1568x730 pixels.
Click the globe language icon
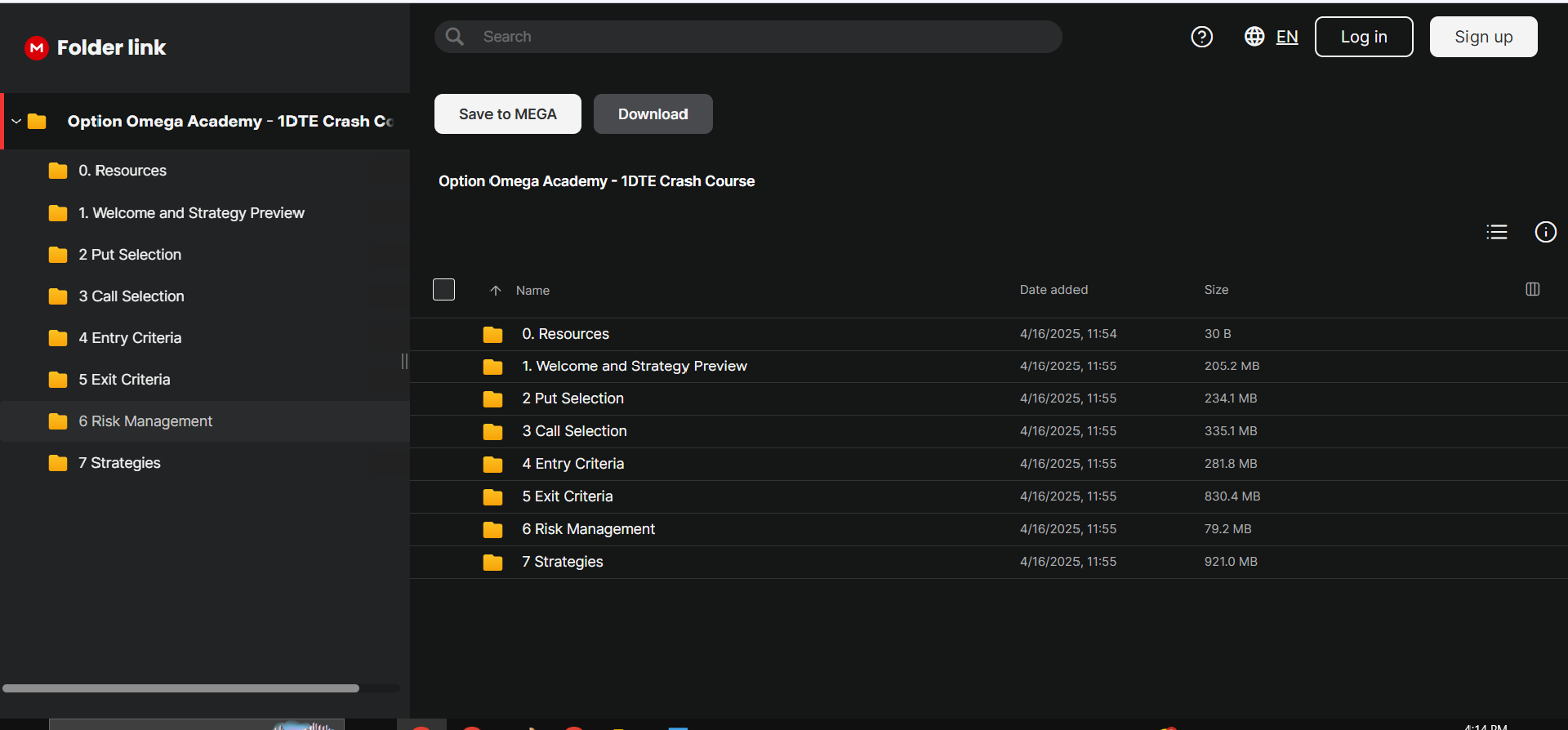pos(1254,37)
